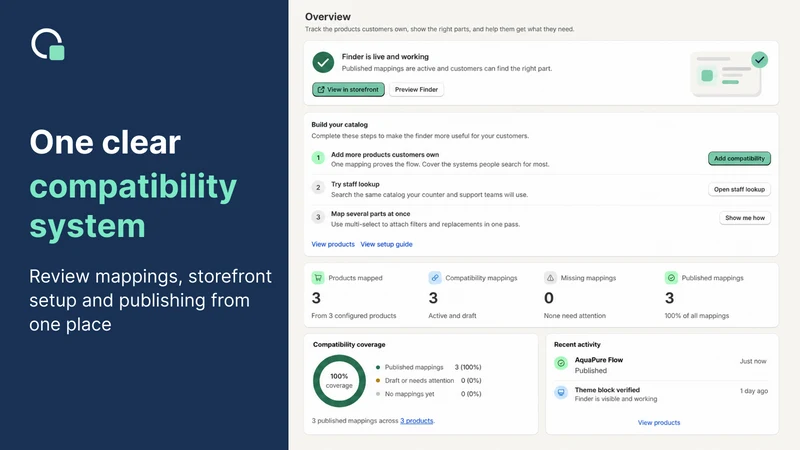Click the Missing mappings warning icon
Viewport: 800px width, 450px height.
click(550, 278)
